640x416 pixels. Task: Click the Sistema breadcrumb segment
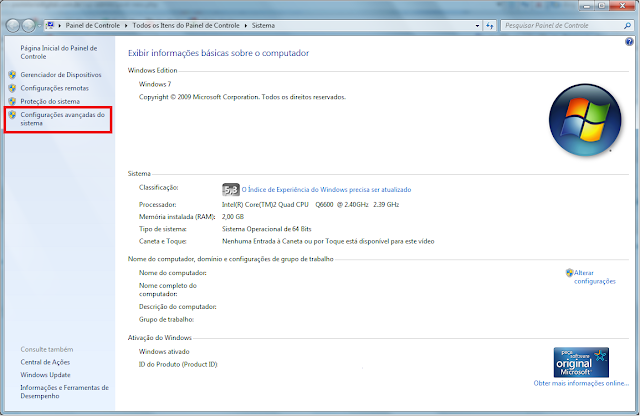click(263, 25)
